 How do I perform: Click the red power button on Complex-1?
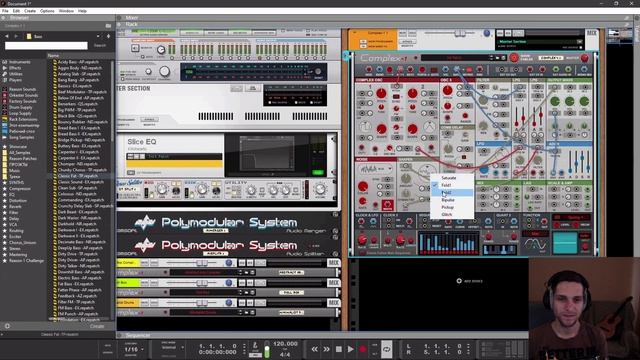point(514,58)
